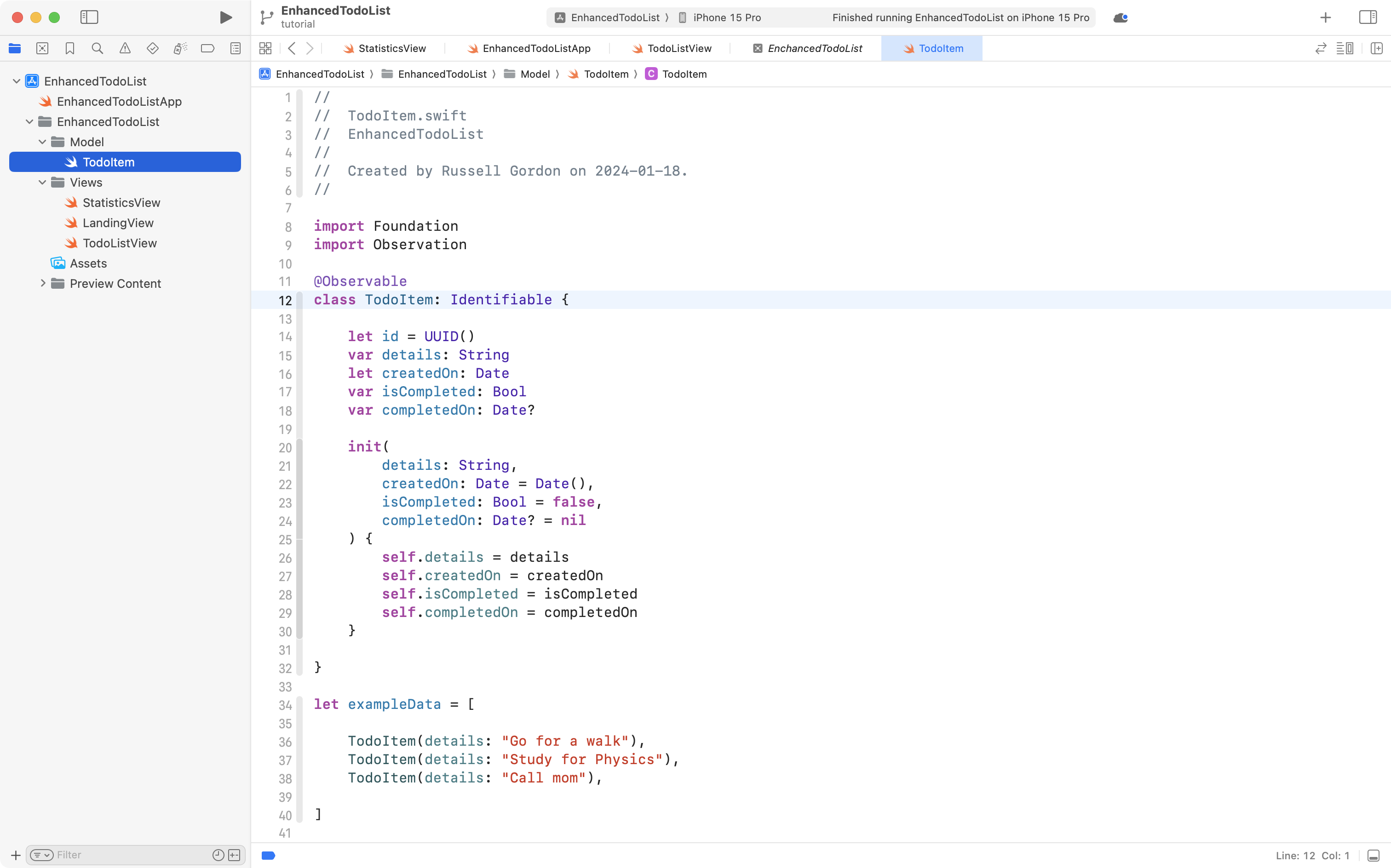
Task: Open the filter options dropdown in filter field
Action: click(x=41, y=855)
